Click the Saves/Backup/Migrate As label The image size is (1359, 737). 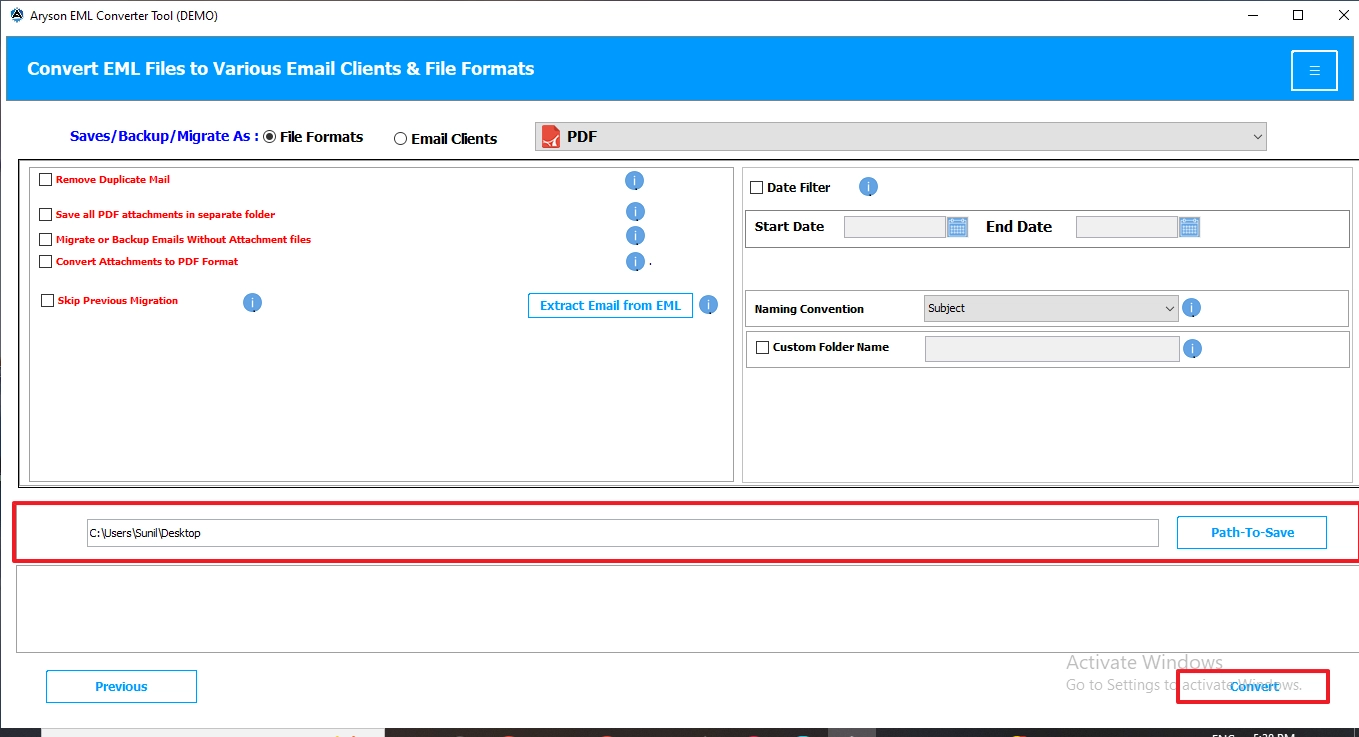tap(164, 136)
